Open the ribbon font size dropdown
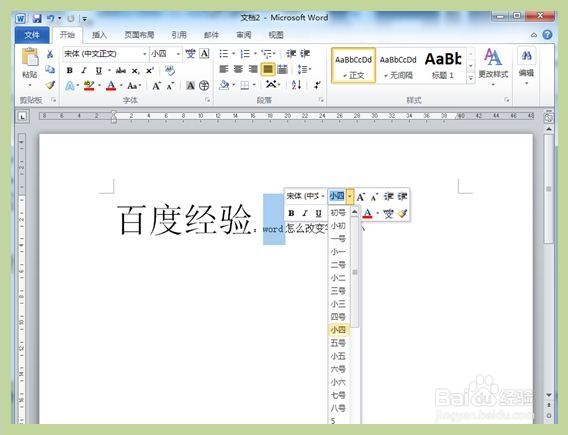568x435 pixels. click(178, 54)
